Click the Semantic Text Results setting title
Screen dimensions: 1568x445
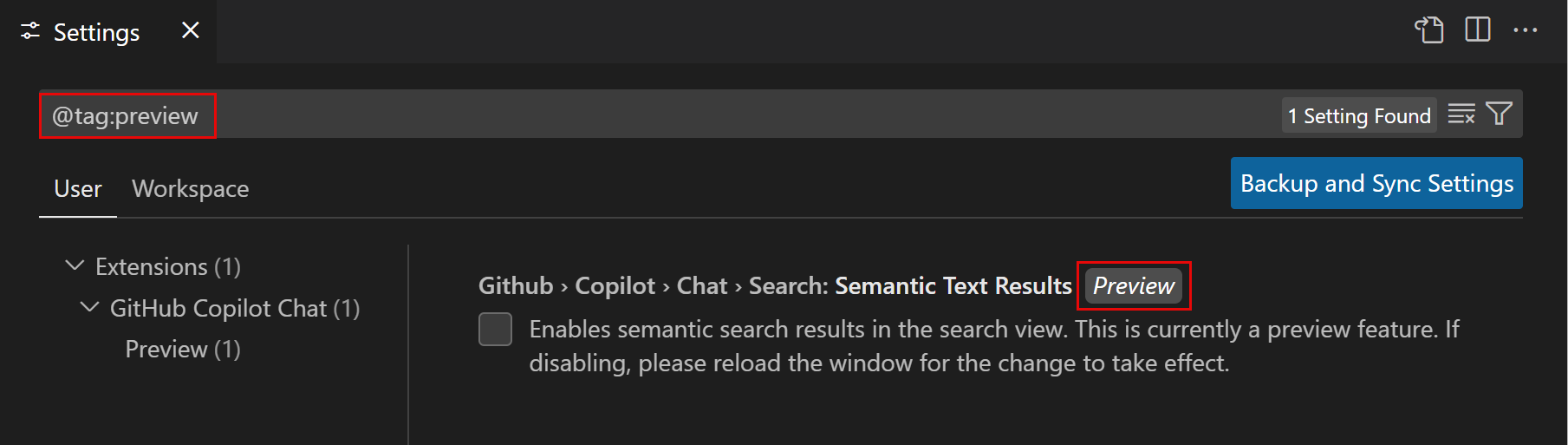953,285
